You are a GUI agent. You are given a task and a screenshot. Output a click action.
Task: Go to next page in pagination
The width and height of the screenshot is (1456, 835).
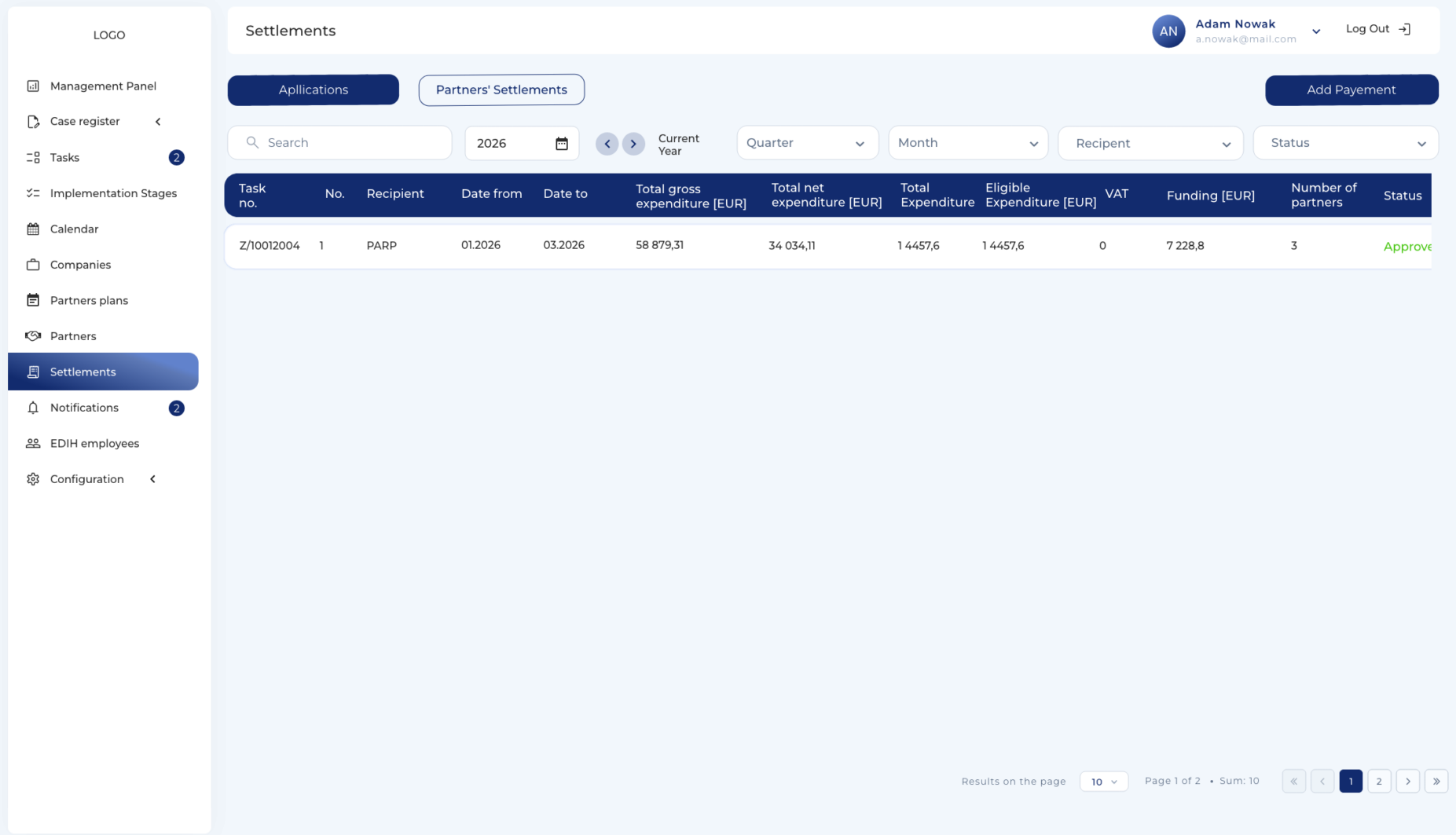click(x=1408, y=781)
